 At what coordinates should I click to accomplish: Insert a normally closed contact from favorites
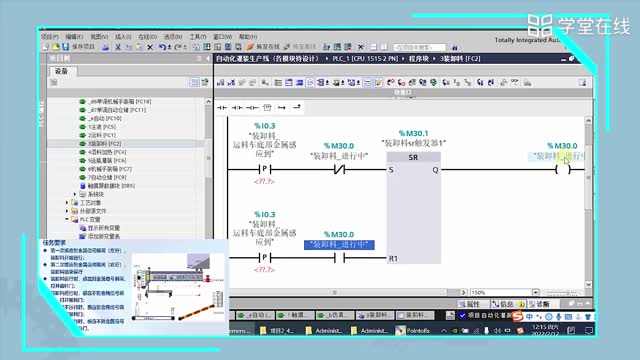[237, 107]
